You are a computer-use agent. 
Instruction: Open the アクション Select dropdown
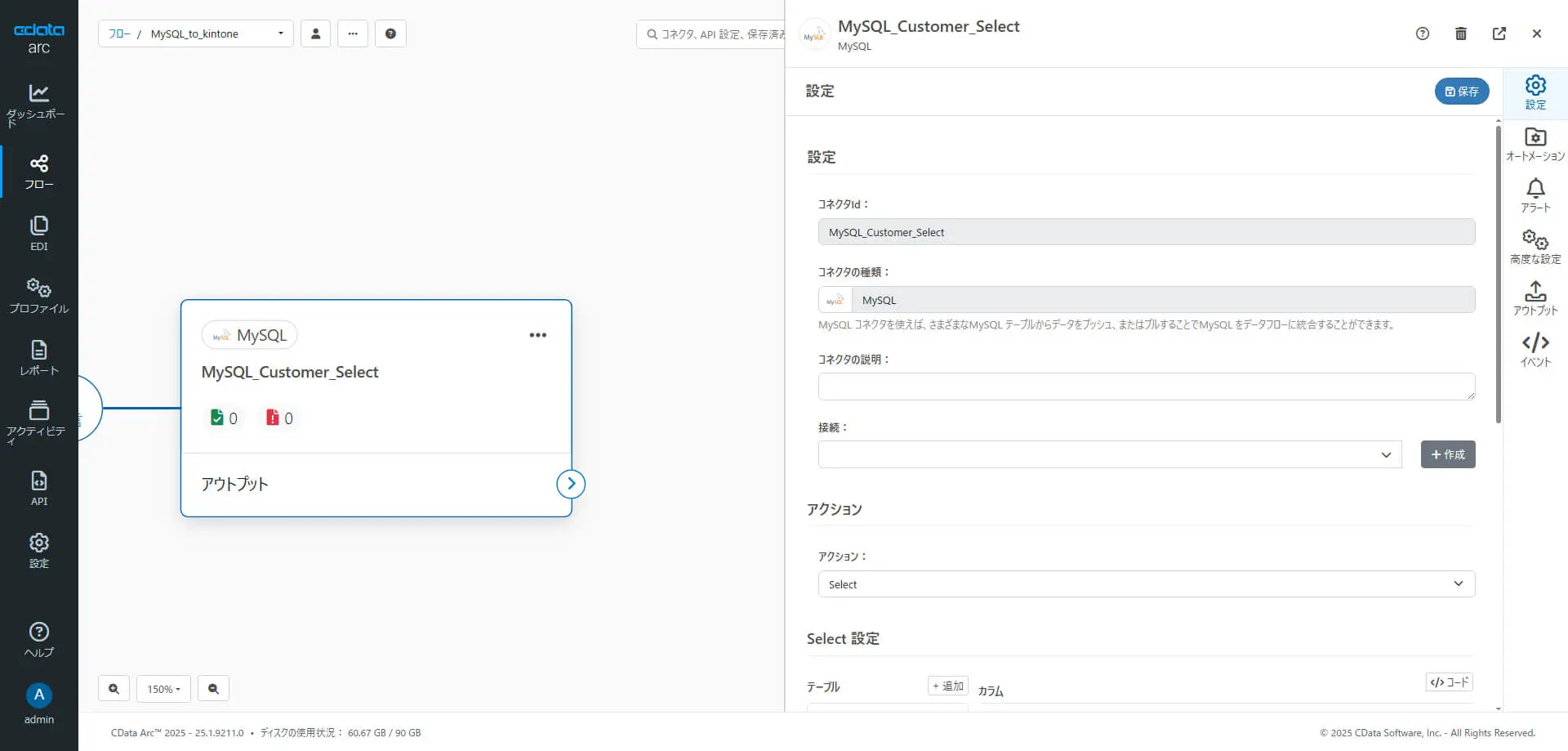pyautogui.click(x=1146, y=584)
